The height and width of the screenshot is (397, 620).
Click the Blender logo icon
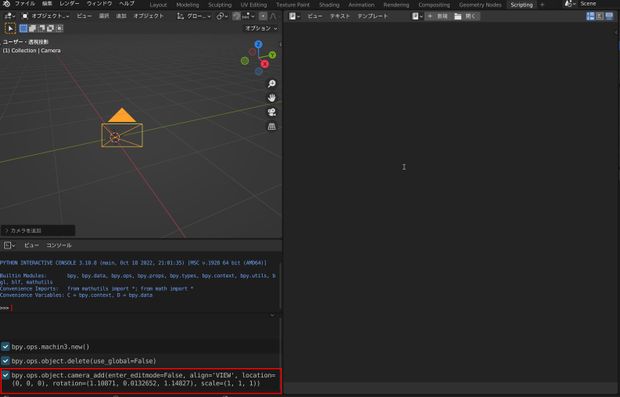(x=6, y=4)
